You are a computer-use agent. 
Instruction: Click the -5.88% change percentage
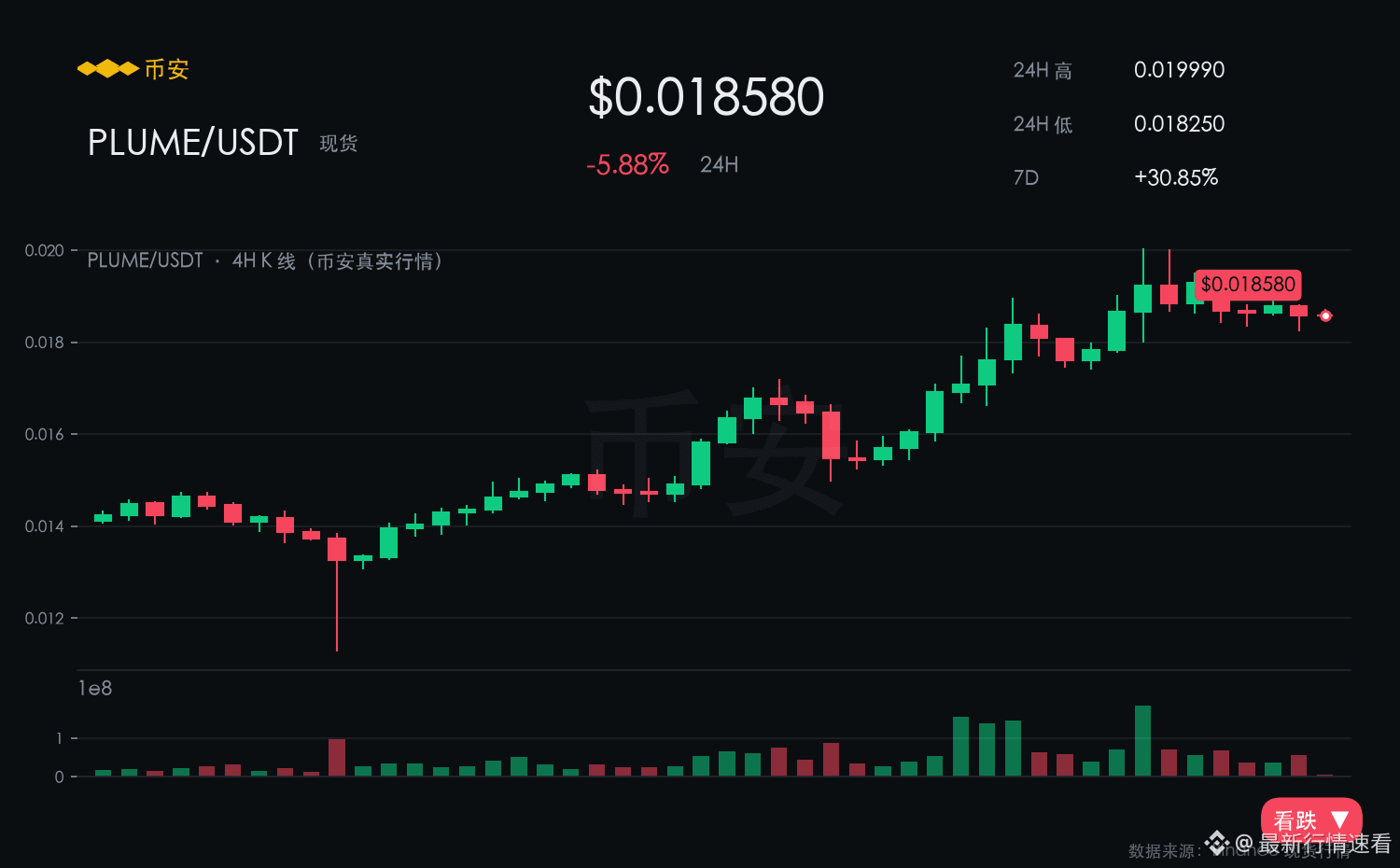pos(627,165)
